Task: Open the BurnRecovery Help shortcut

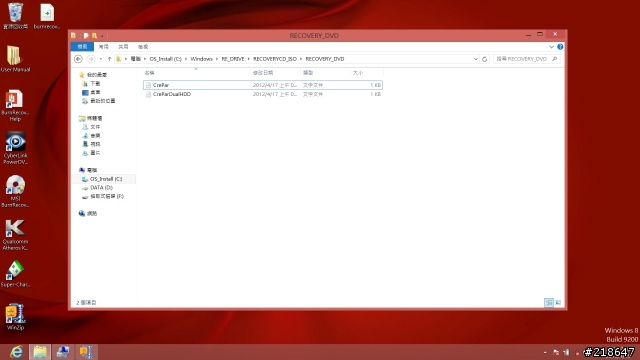Action: pos(15,106)
